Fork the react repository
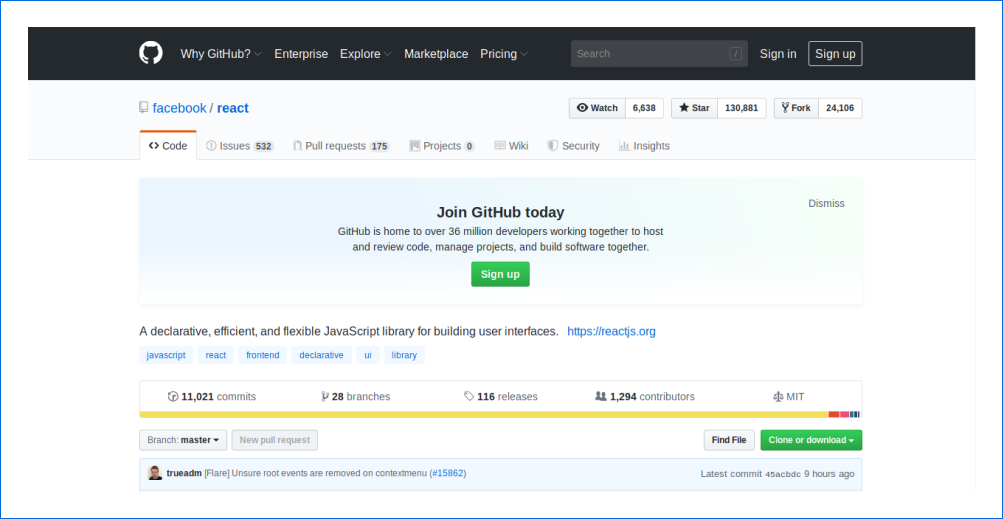 (x=796, y=108)
